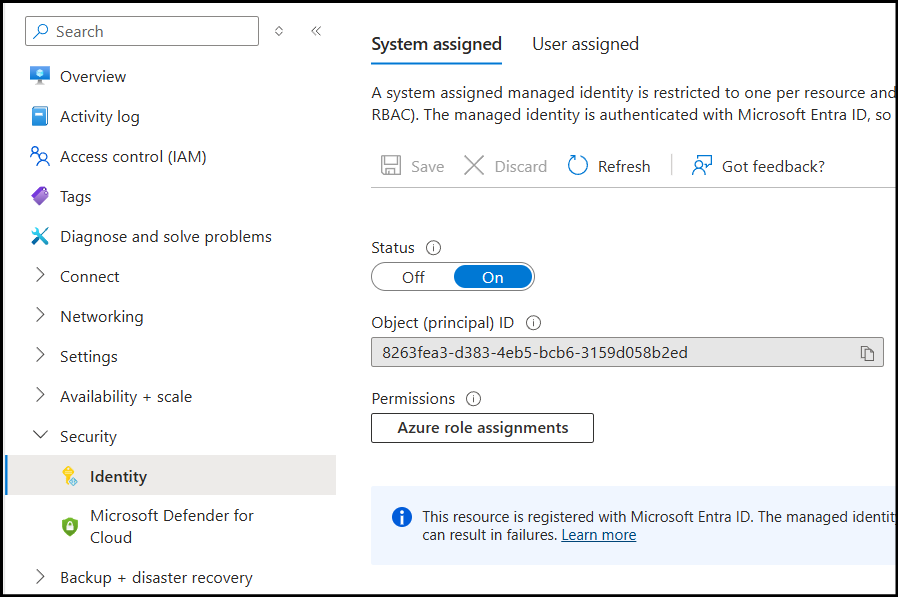Set the Status toggle to On
Viewport: 898px width, 597px height.
pyautogui.click(x=492, y=277)
